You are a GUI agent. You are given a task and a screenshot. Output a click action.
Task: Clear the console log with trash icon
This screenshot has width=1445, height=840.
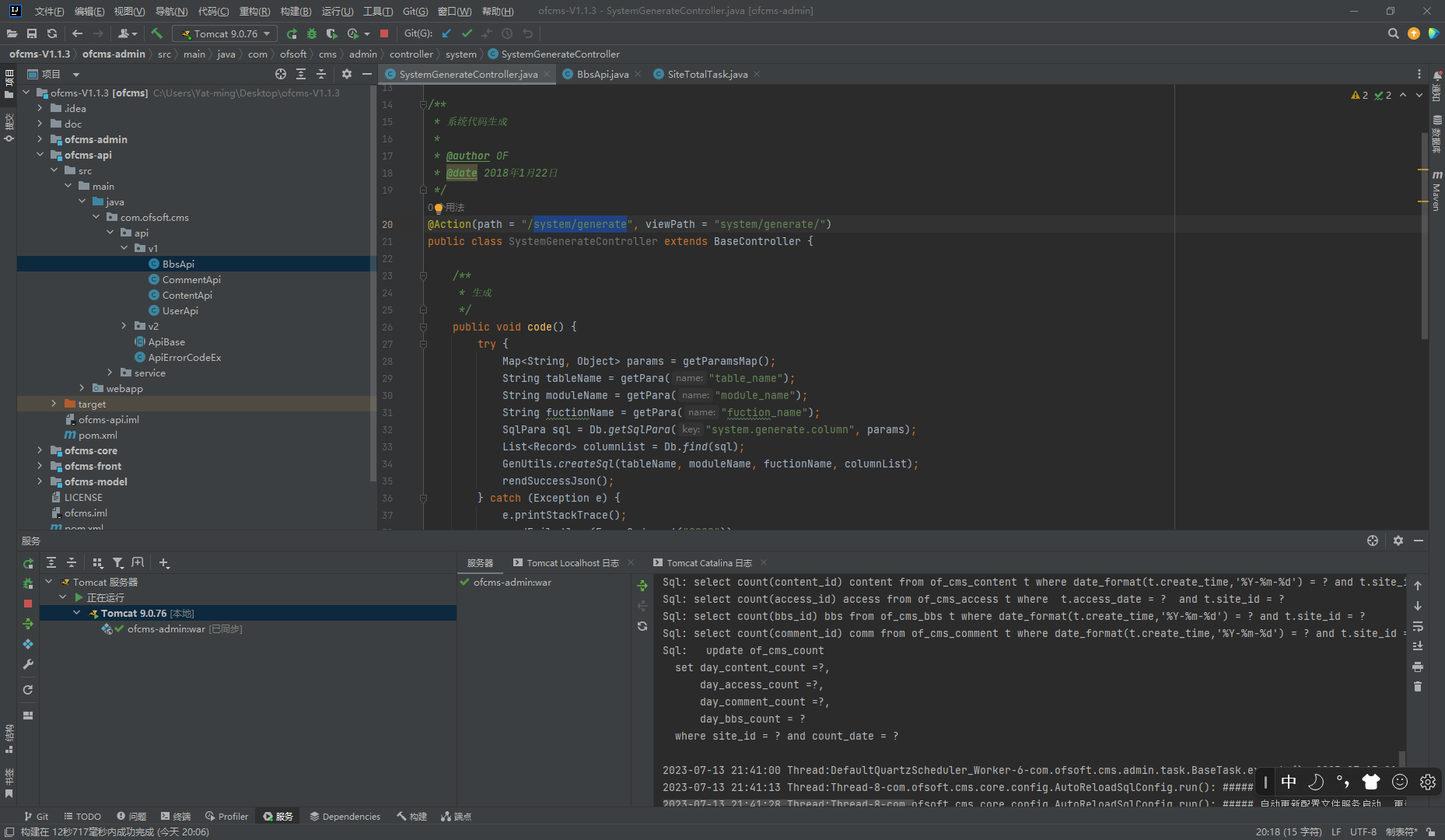click(1418, 687)
